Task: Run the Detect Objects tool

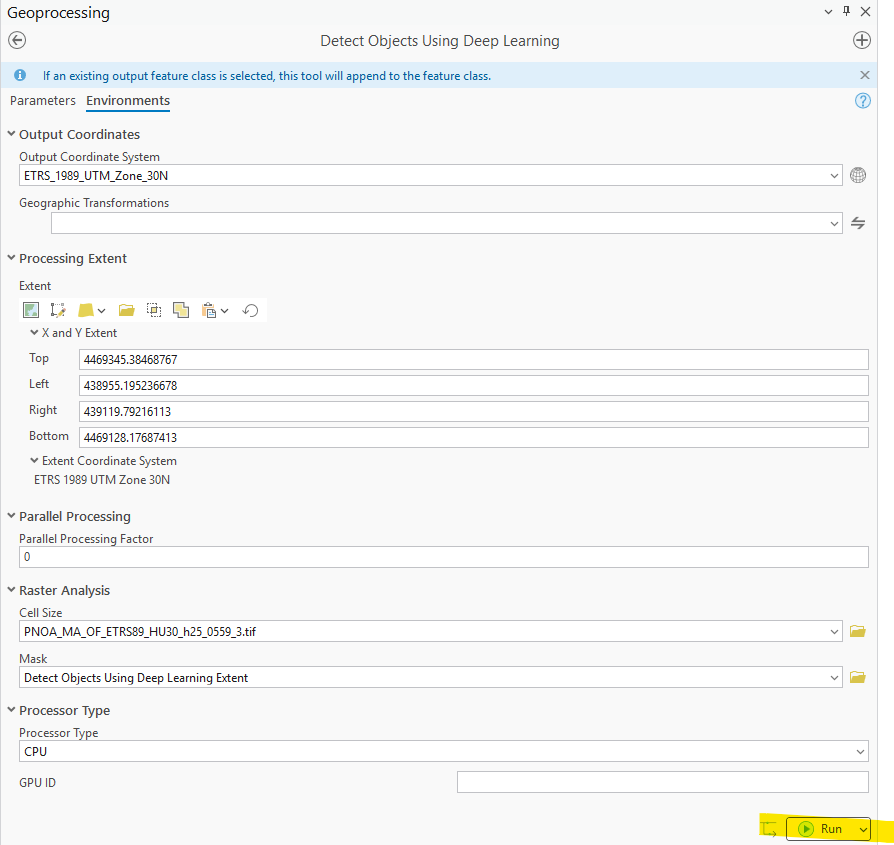Action: point(822,829)
